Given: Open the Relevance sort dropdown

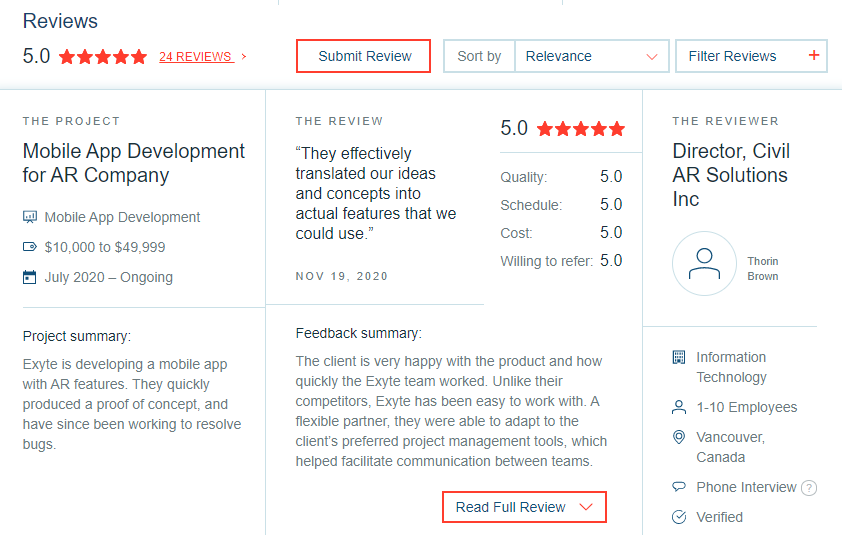Looking at the screenshot, I should [591, 56].
